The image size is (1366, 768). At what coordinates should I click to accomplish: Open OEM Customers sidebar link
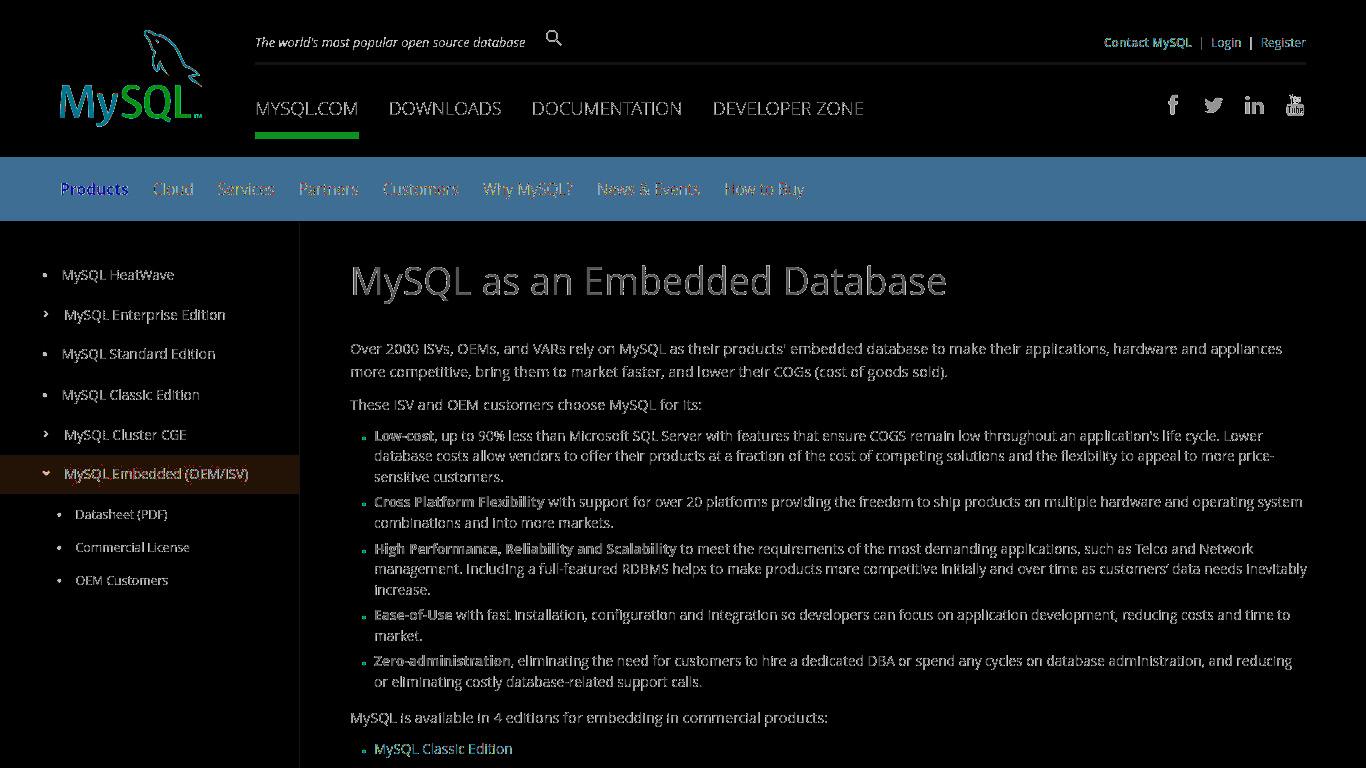coord(122,580)
